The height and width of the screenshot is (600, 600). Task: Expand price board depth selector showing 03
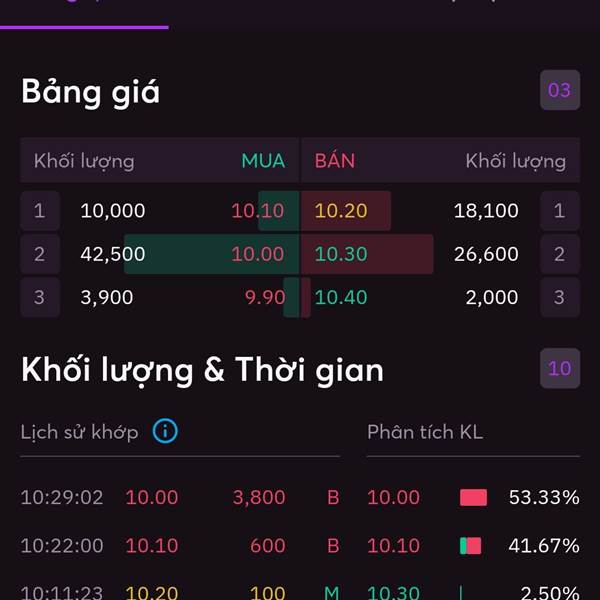click(560, 90)
